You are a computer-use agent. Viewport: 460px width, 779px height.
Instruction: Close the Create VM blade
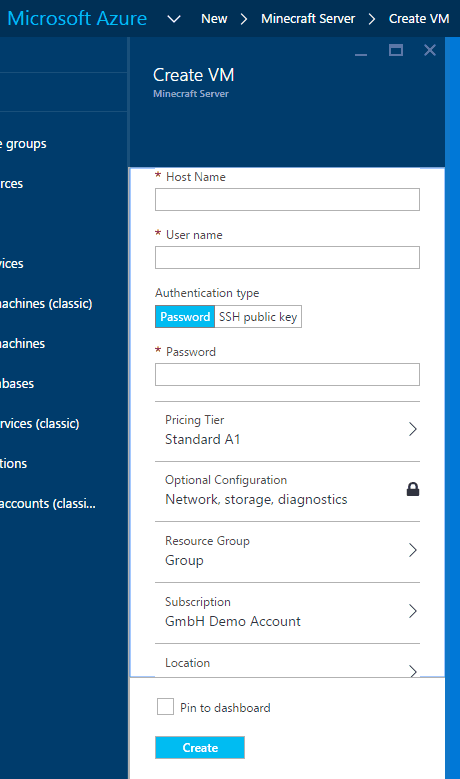[430, 50]
